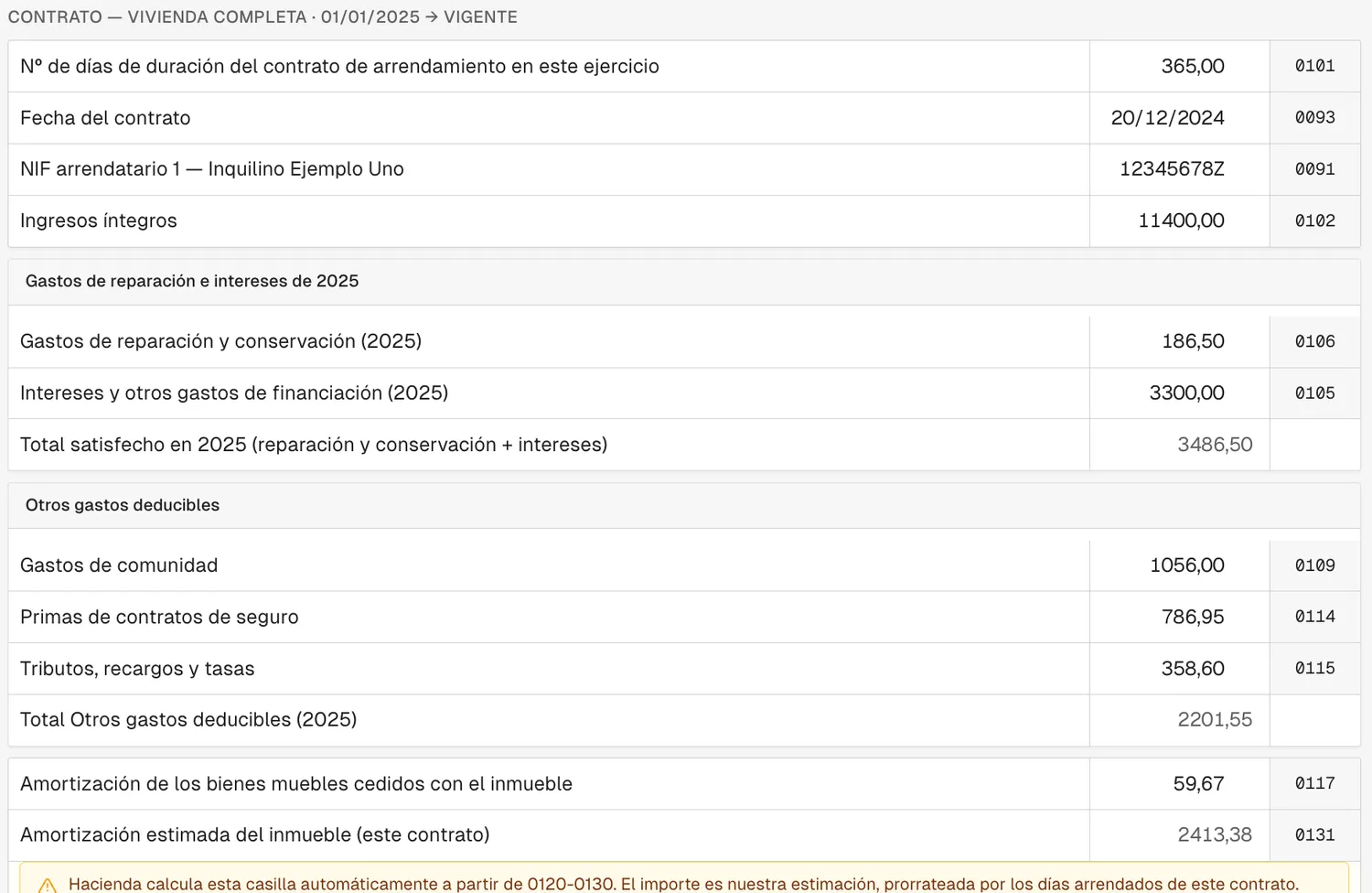Click the 'Gastos de reparación e intereses de 2025' section header
This screenshot has width=1372, height=893.
pyautogui.click(x=192, y=282)
